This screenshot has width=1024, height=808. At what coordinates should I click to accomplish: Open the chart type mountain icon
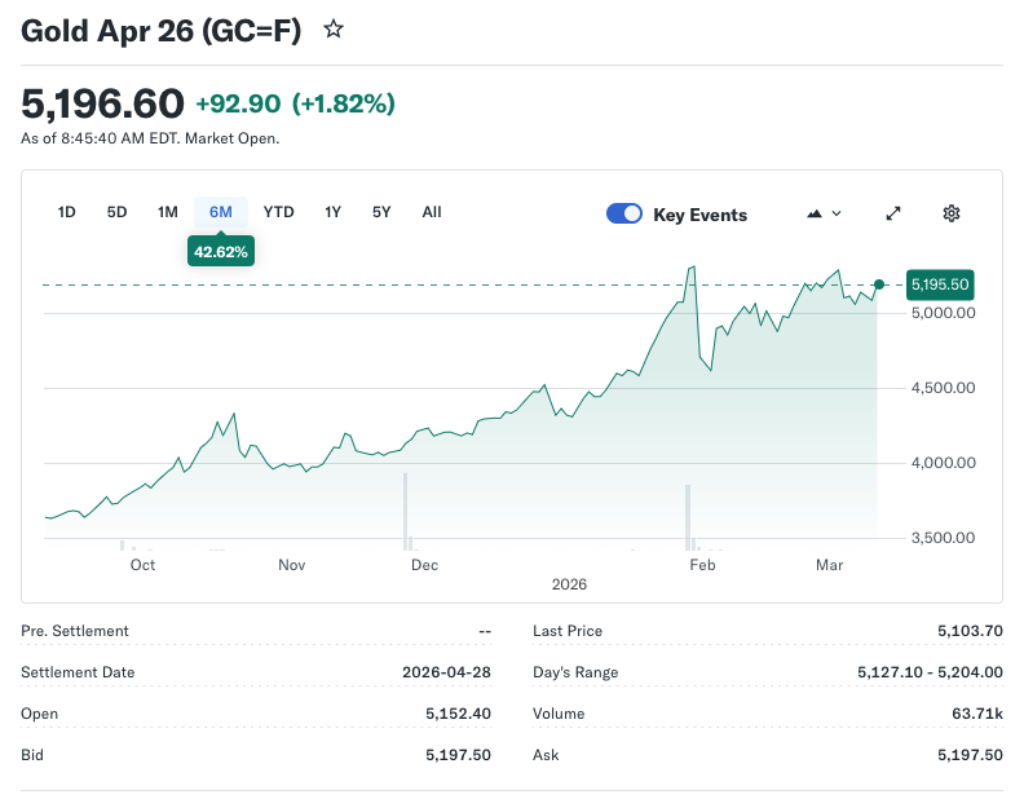814,213
